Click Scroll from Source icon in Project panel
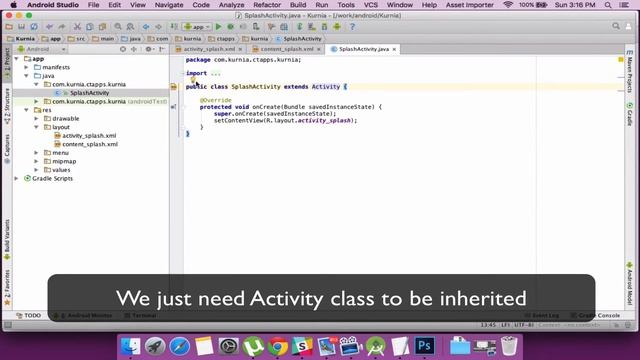640x360 pixels. click(x=122, y=49)
